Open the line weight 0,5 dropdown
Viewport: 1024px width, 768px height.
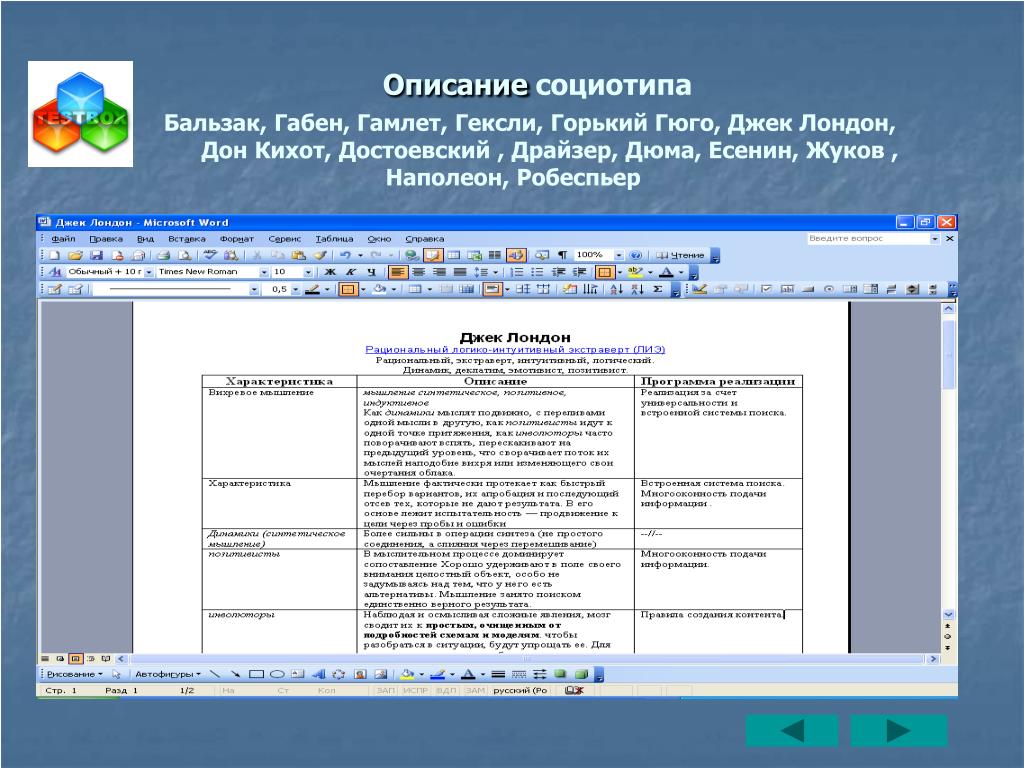tap(296, 289)
